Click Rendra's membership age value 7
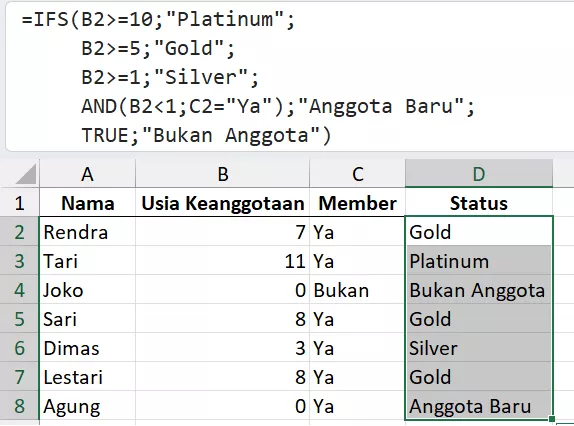 223,232
